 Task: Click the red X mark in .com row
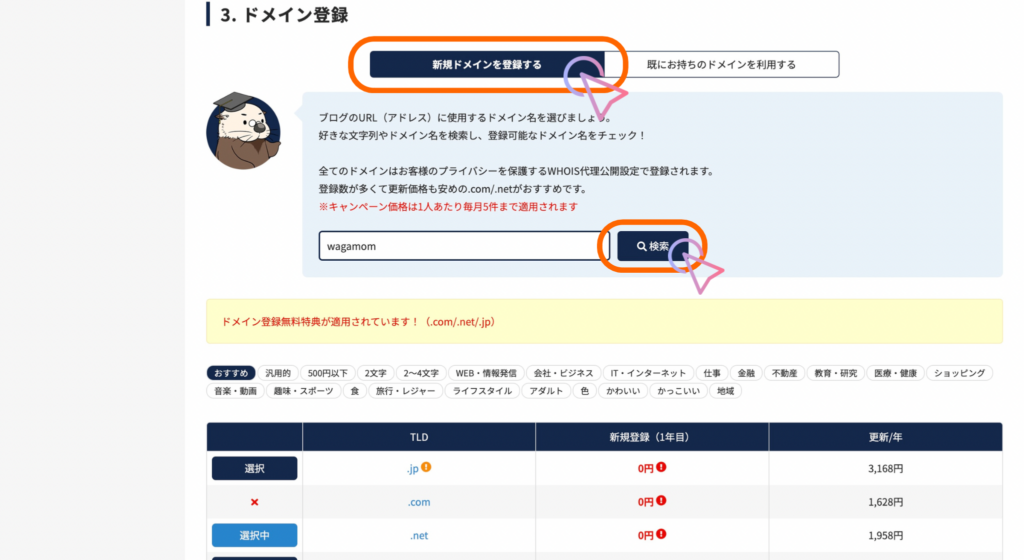[254, 502]
